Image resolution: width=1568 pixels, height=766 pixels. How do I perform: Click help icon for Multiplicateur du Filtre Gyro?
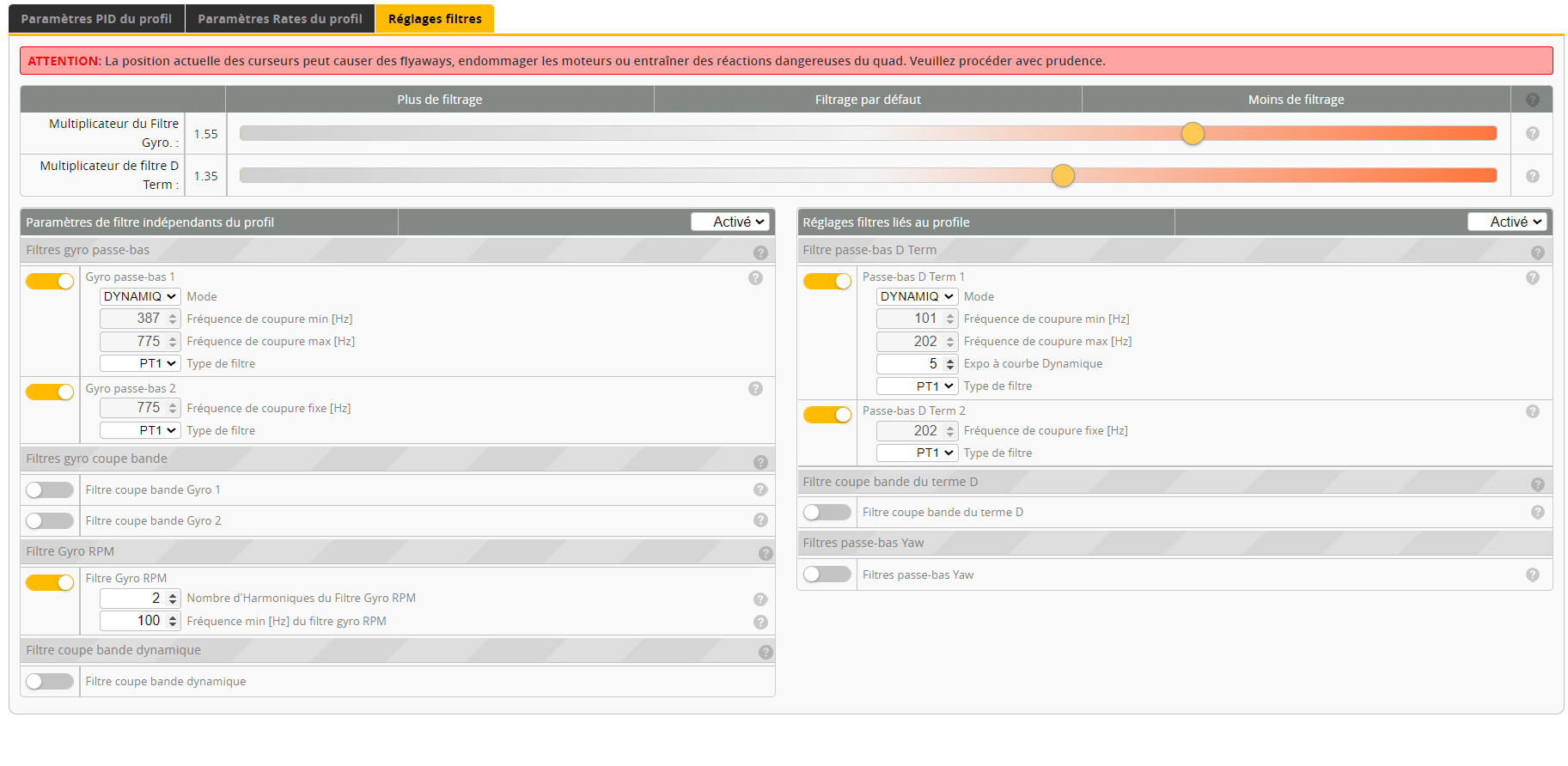point(1532,133)
